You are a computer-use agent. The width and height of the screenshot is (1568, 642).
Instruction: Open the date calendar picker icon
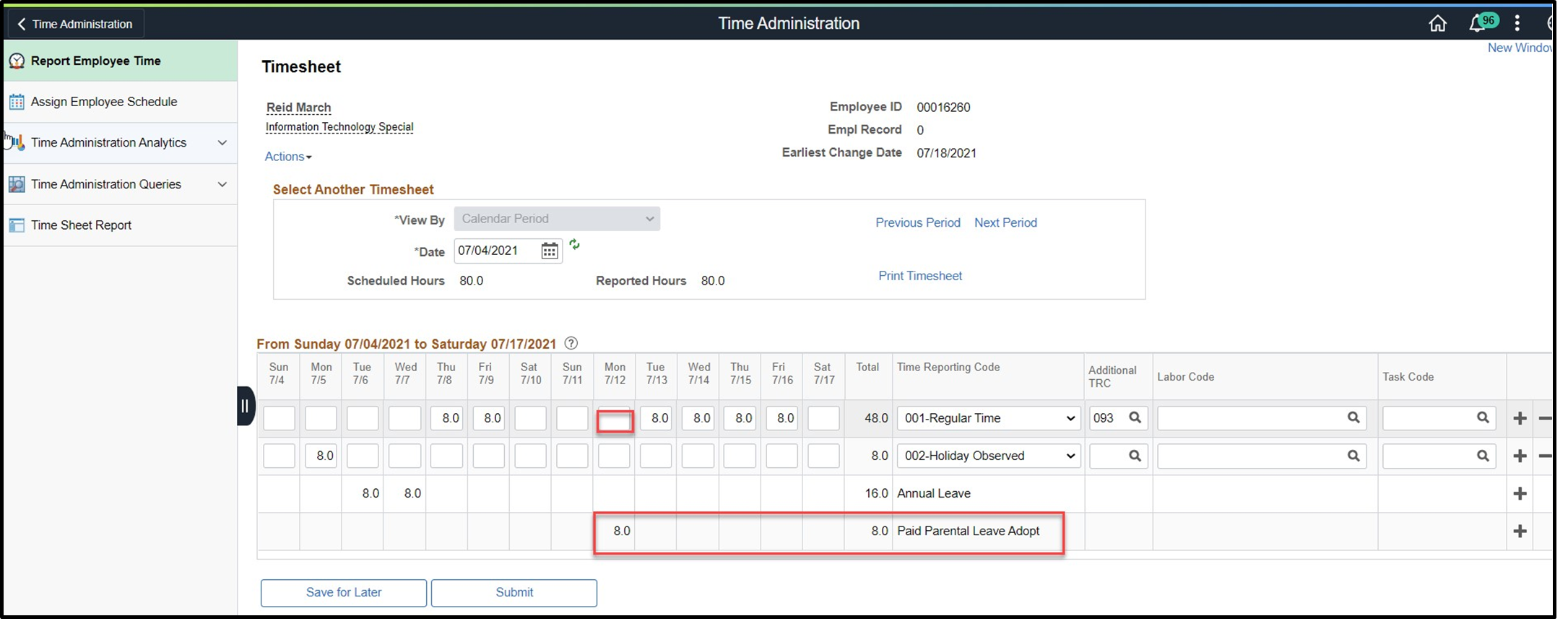click(x=550, y=251)
